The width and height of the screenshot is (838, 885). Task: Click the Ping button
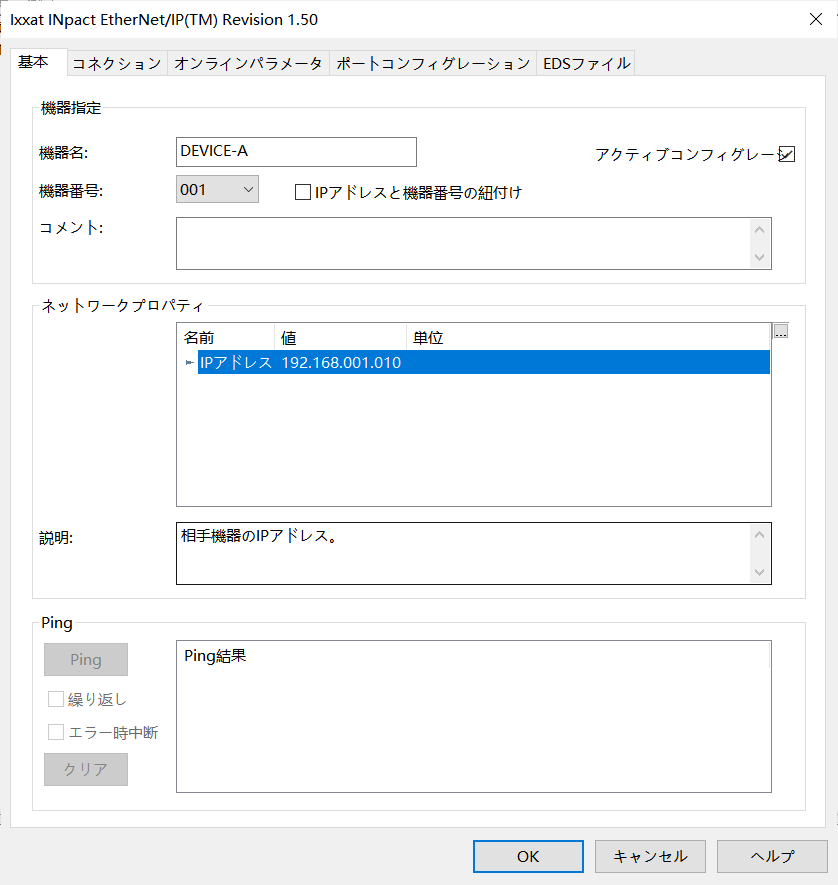(86, 659)
